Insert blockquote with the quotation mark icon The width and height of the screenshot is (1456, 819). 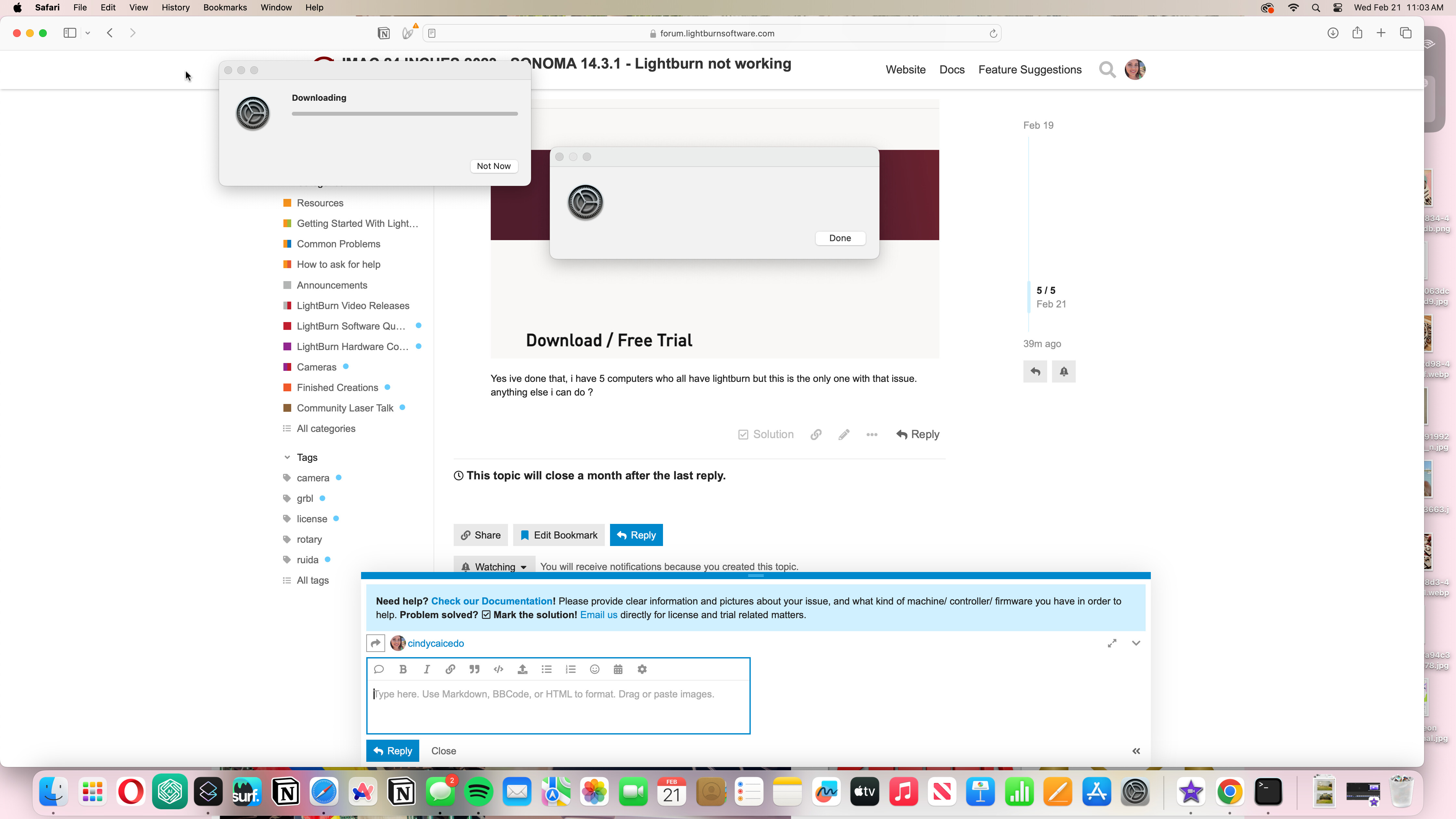pyautogui.click(x=474, y=669)
